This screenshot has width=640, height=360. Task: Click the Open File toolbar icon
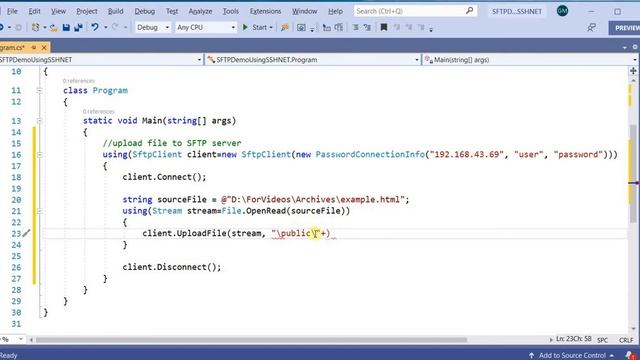(53, 27)
